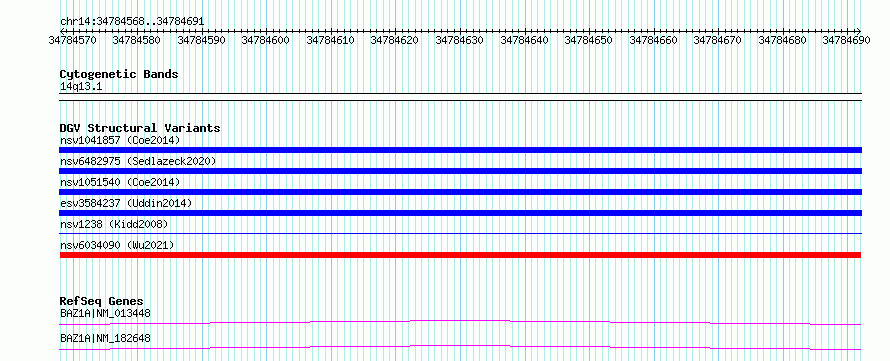
Task: Click the blue bar for esv3584237
Action: coord(460,213)
